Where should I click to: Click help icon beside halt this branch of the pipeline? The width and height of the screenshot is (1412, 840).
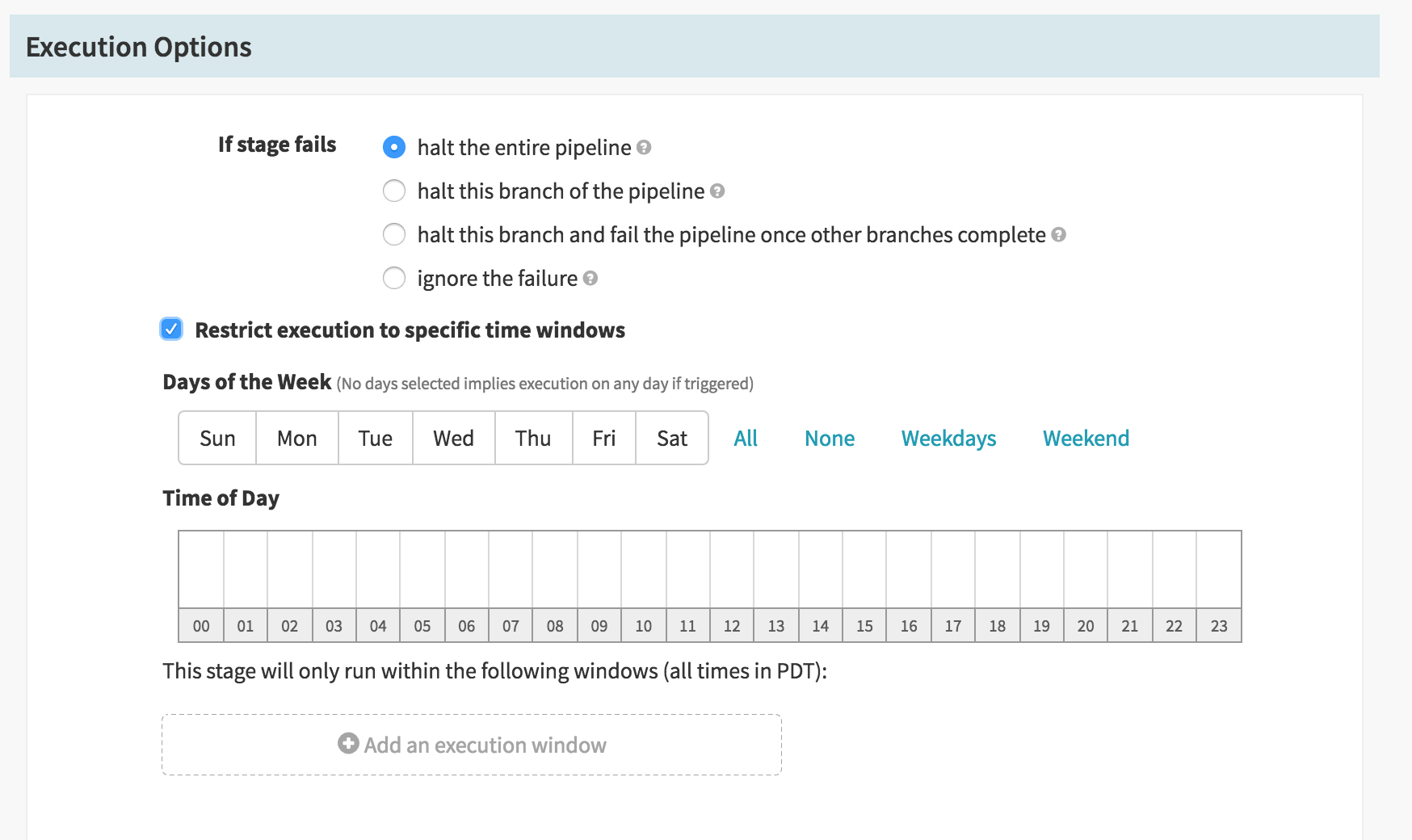pos(717,191)
